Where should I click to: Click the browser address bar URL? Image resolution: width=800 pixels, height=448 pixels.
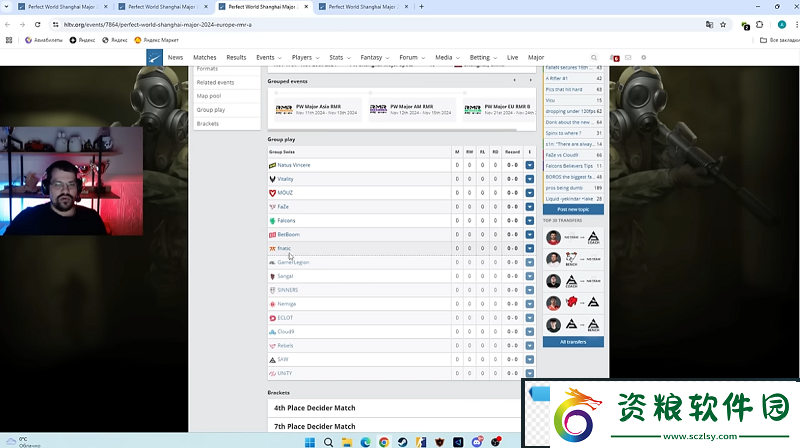[x=157, y=24]
